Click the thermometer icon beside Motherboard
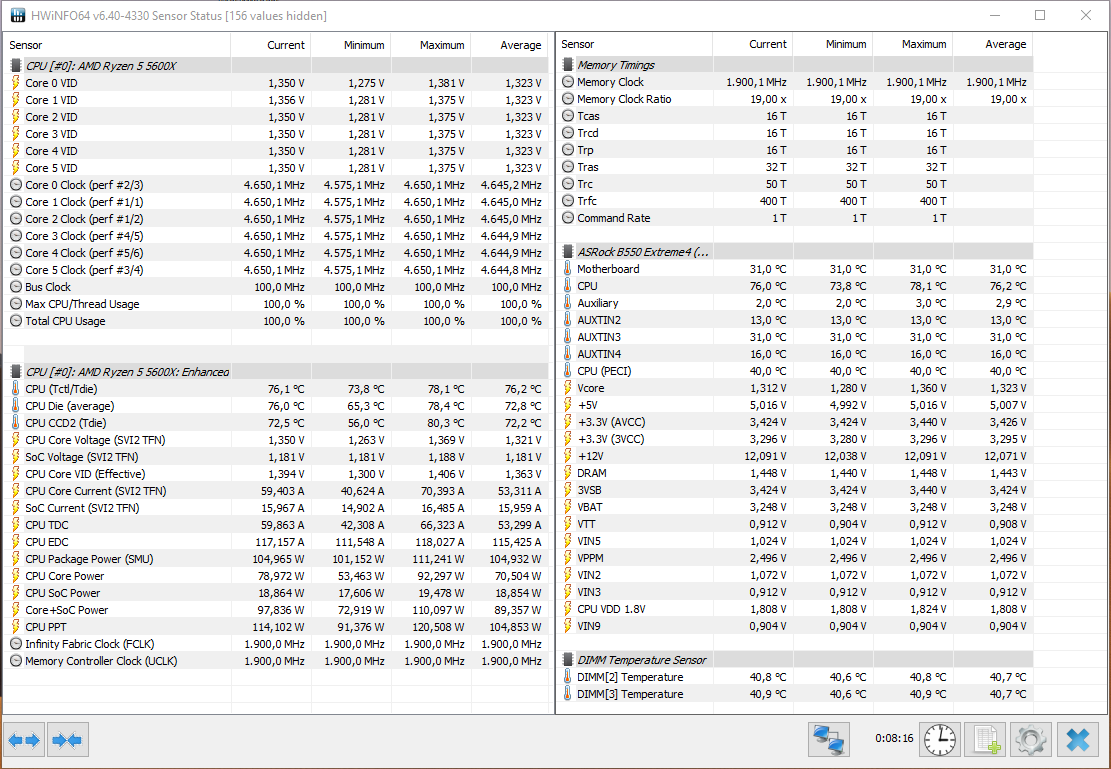Screen dimensions: 1111x769 [568, 269]
